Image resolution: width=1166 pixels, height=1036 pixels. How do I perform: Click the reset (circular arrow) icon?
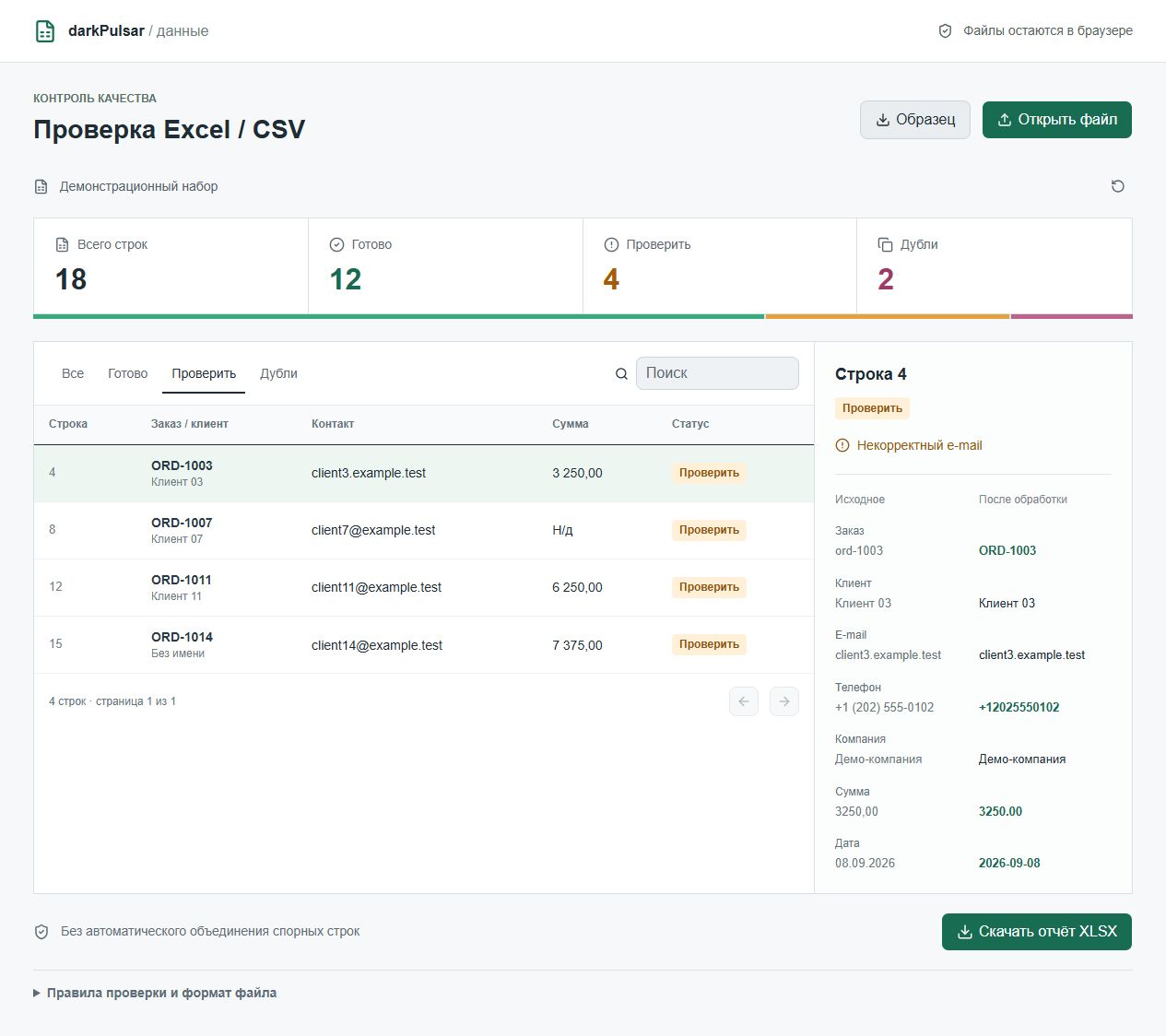[1118, 186]
